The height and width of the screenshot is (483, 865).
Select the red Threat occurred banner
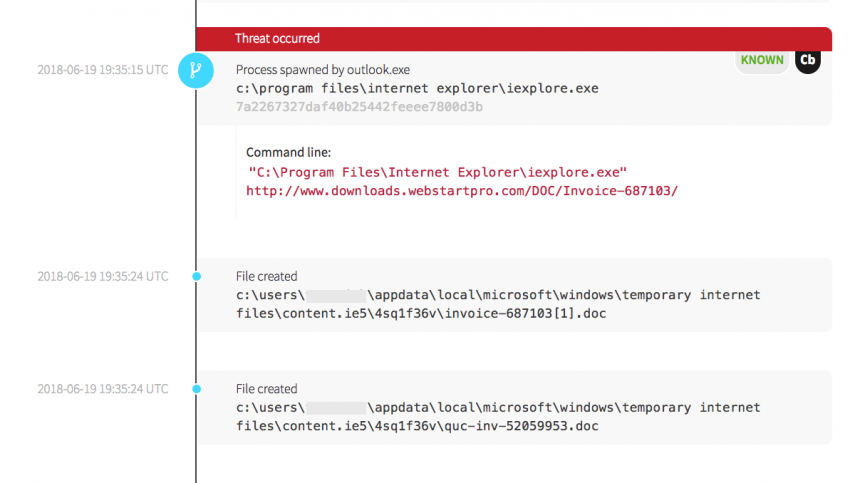513,38
